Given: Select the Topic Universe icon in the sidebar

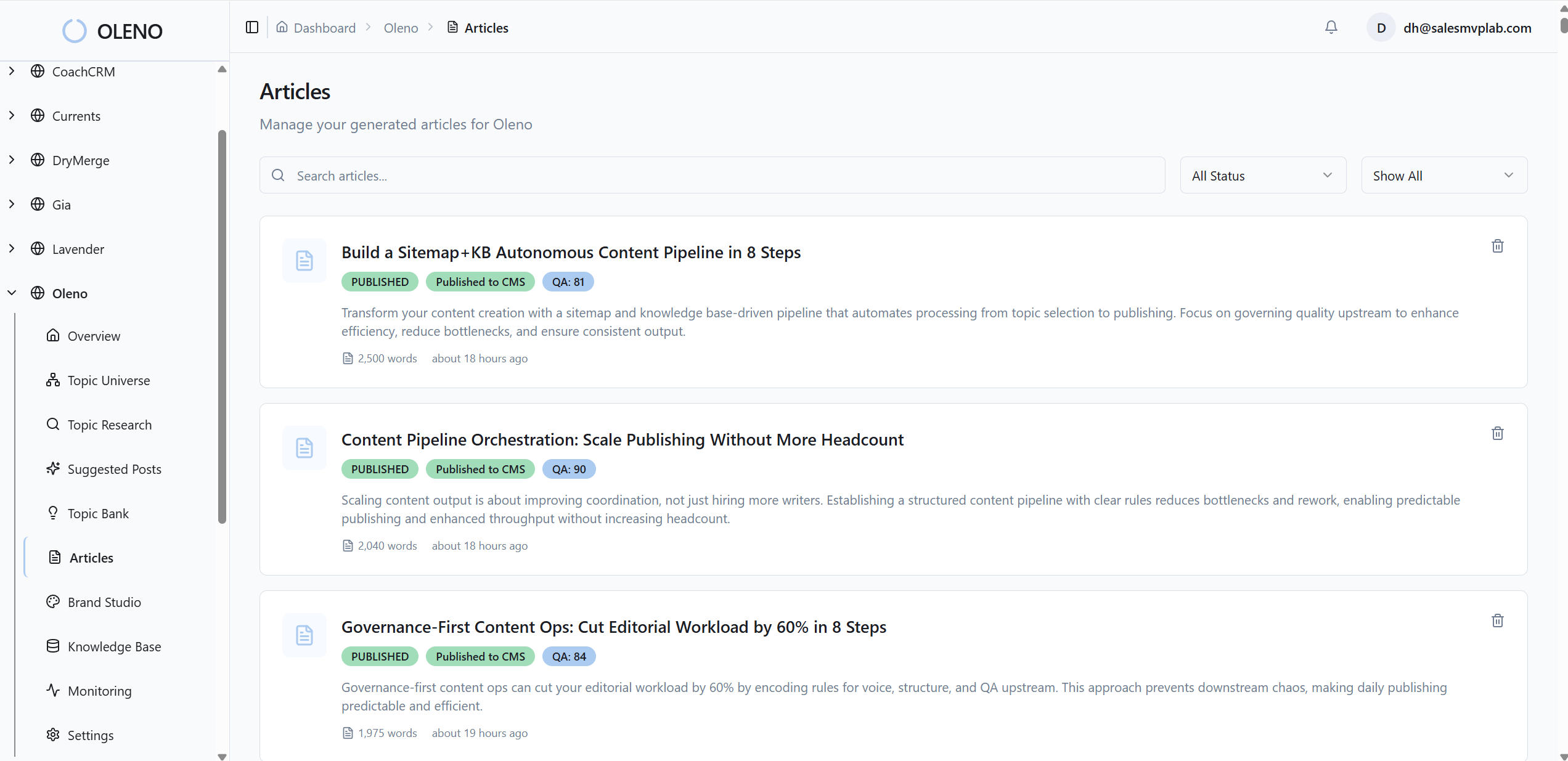Looking at the screenshot, I should [x=53, y=380].
